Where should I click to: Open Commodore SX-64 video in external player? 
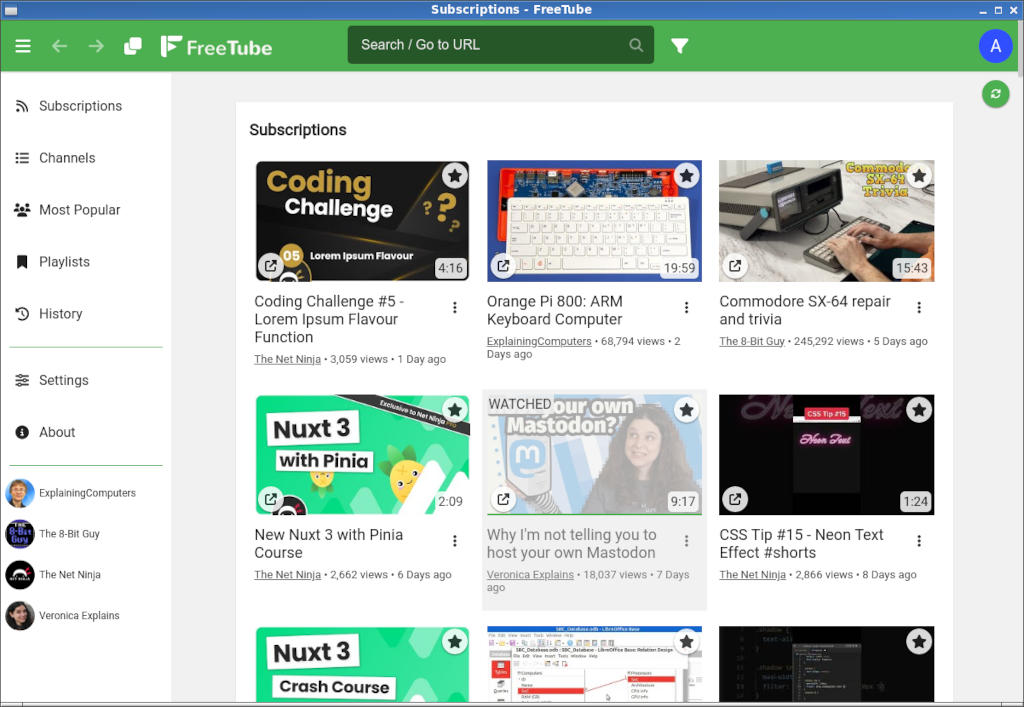[735, 266]
